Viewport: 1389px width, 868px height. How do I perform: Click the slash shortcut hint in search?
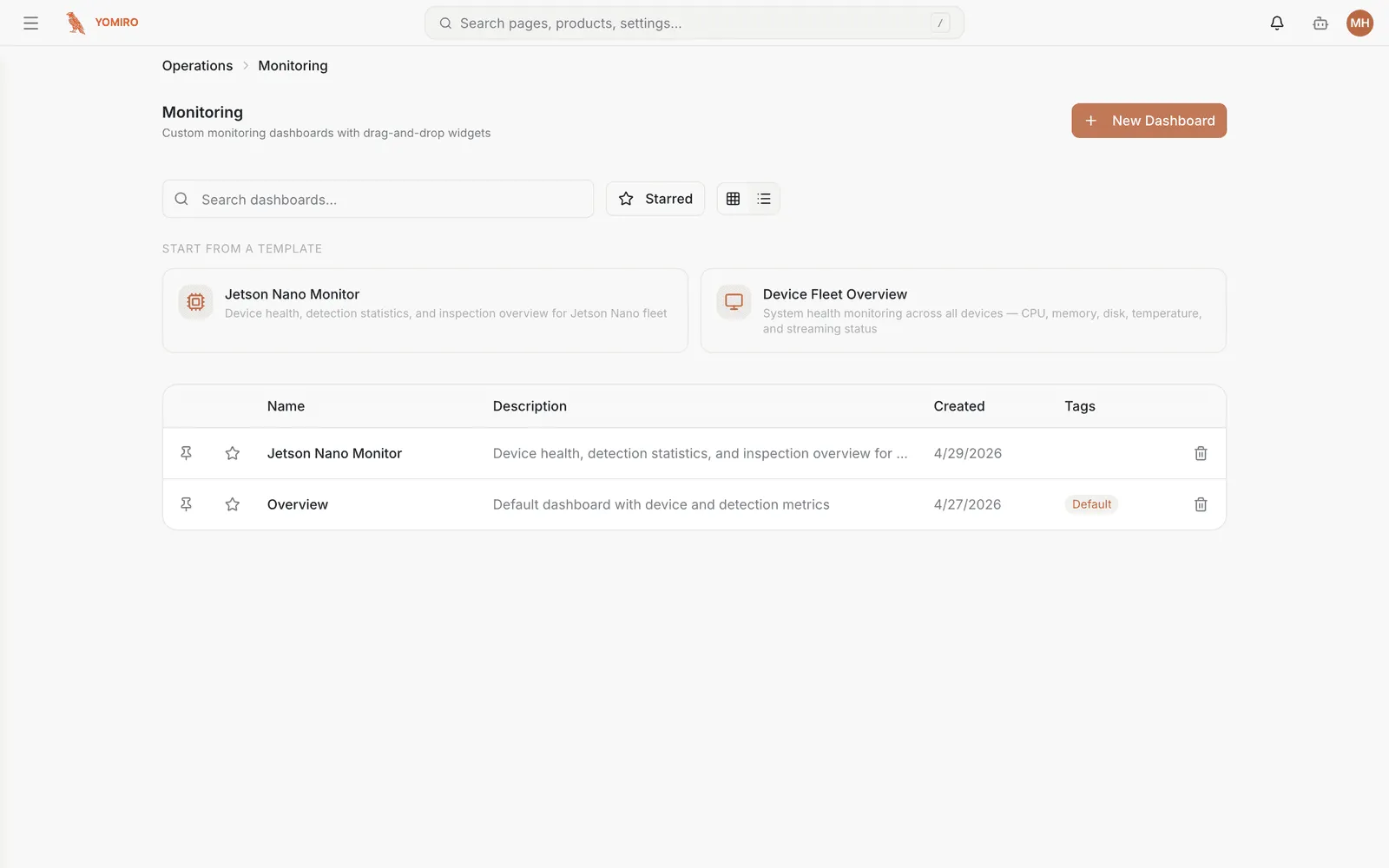click(940, 23)
